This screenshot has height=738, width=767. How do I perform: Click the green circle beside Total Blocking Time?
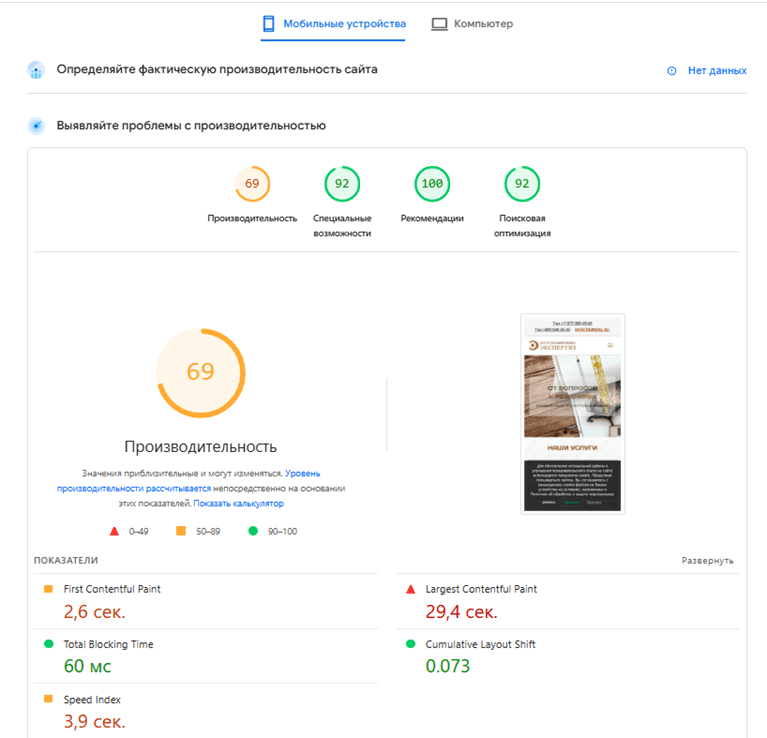[x=48, y=644]
